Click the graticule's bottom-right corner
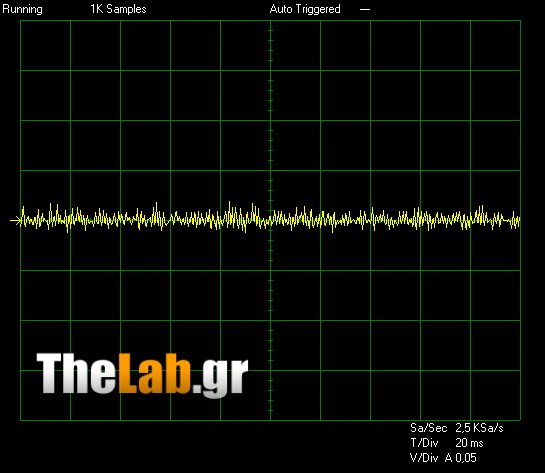Screen dimensions: 545x473 coord(520,420)
